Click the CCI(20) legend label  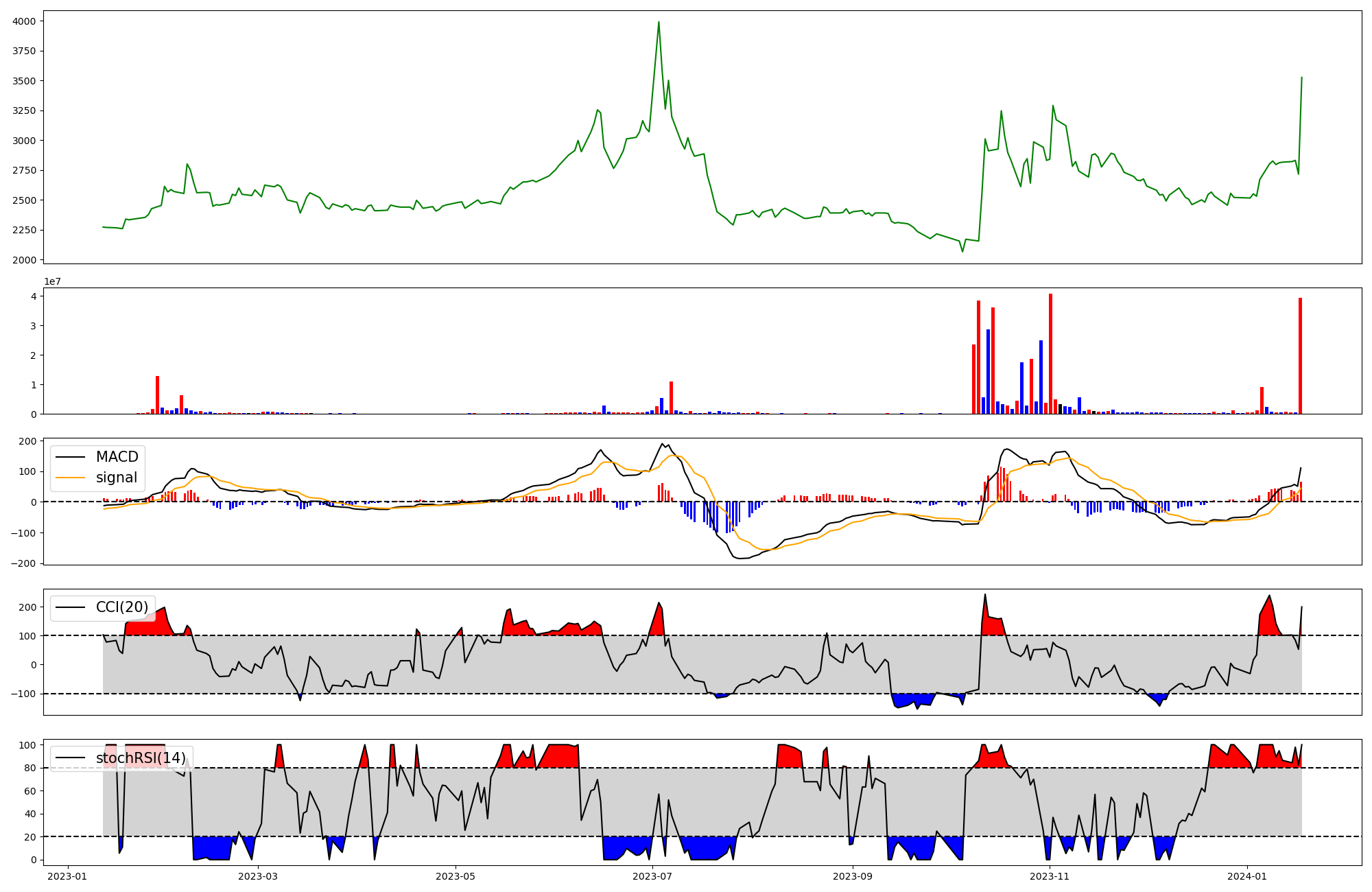pos(122,607)
